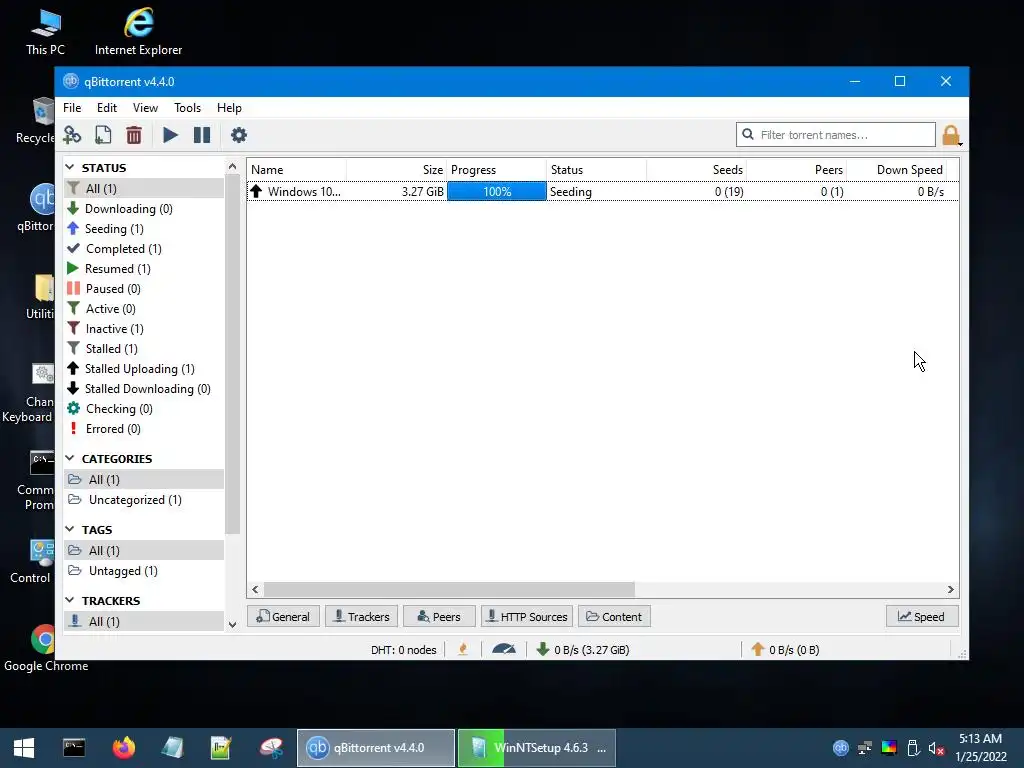The image size is (1024, 768).
Task: Click the red Delete torrent trash icon
Action: [x=134, y=135]
